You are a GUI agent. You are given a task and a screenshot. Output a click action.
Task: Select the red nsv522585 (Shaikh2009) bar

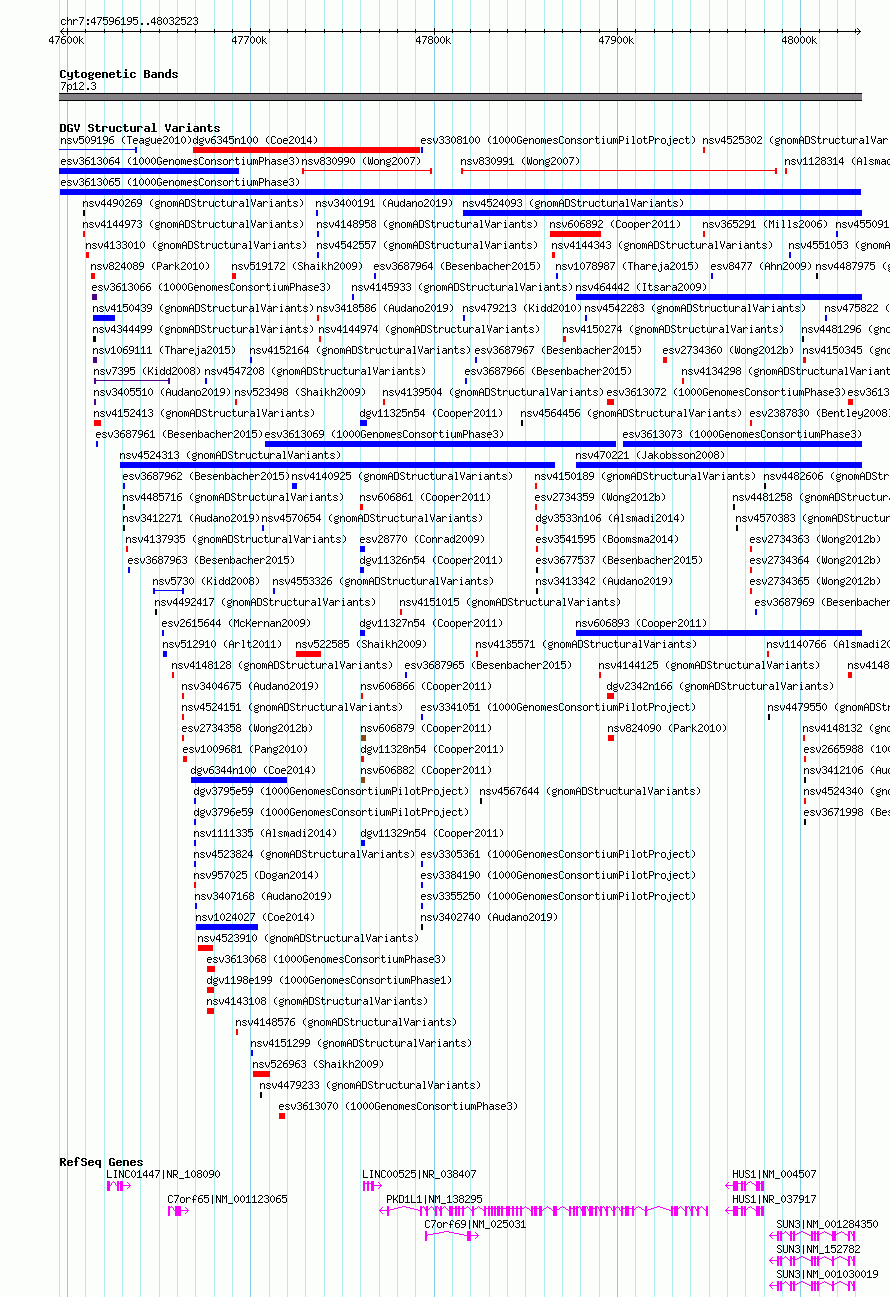pyautogui.click(x=308, y=654)
